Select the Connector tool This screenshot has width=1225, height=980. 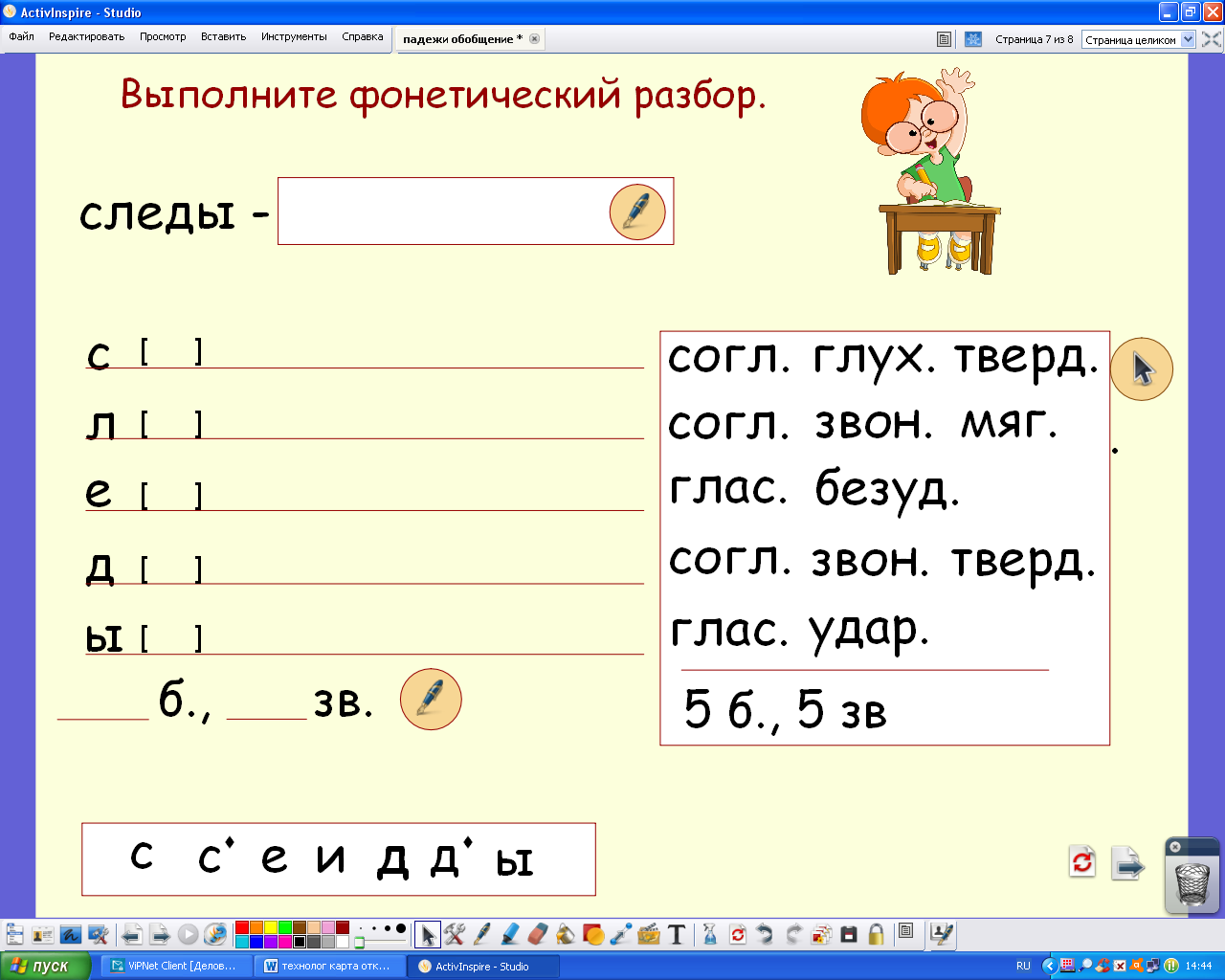621,934
